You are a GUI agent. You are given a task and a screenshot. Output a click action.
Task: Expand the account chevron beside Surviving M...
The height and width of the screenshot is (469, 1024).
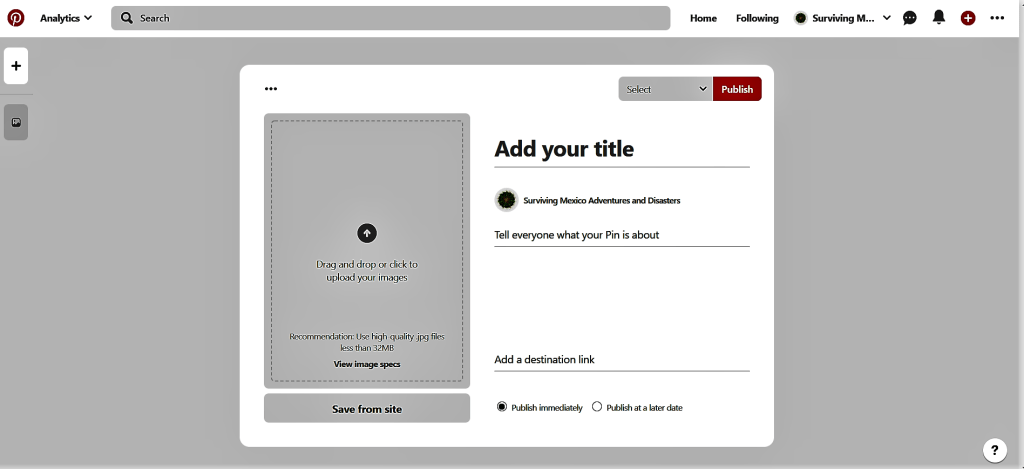[887, 18]
